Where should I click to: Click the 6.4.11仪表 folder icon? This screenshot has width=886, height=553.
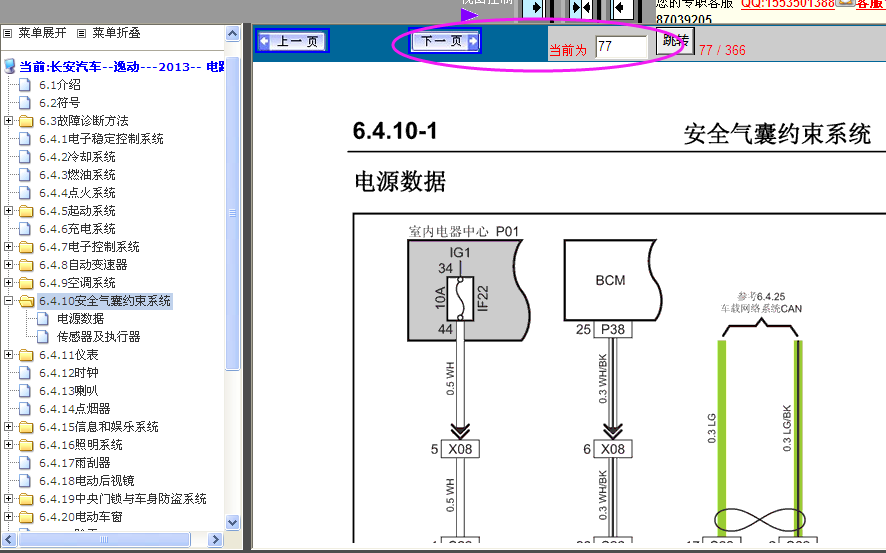tap(26, 355)
